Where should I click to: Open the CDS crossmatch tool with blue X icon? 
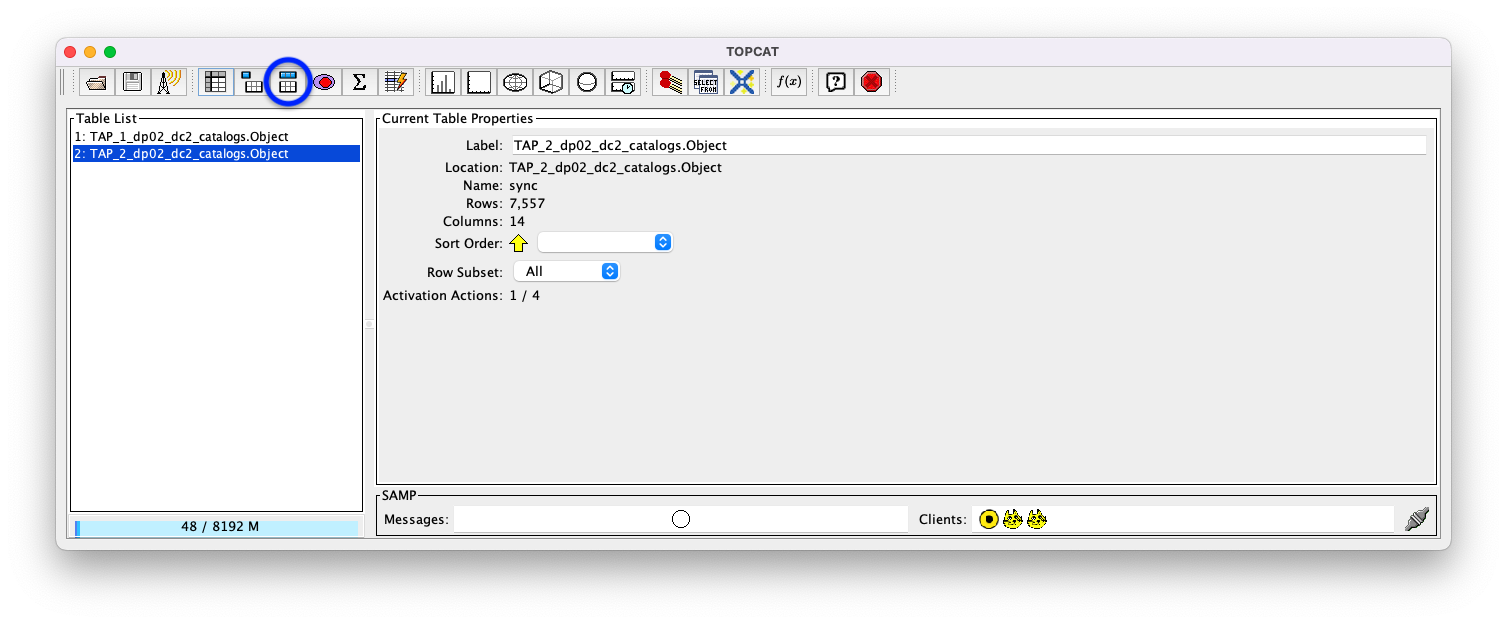pos(741,81)
